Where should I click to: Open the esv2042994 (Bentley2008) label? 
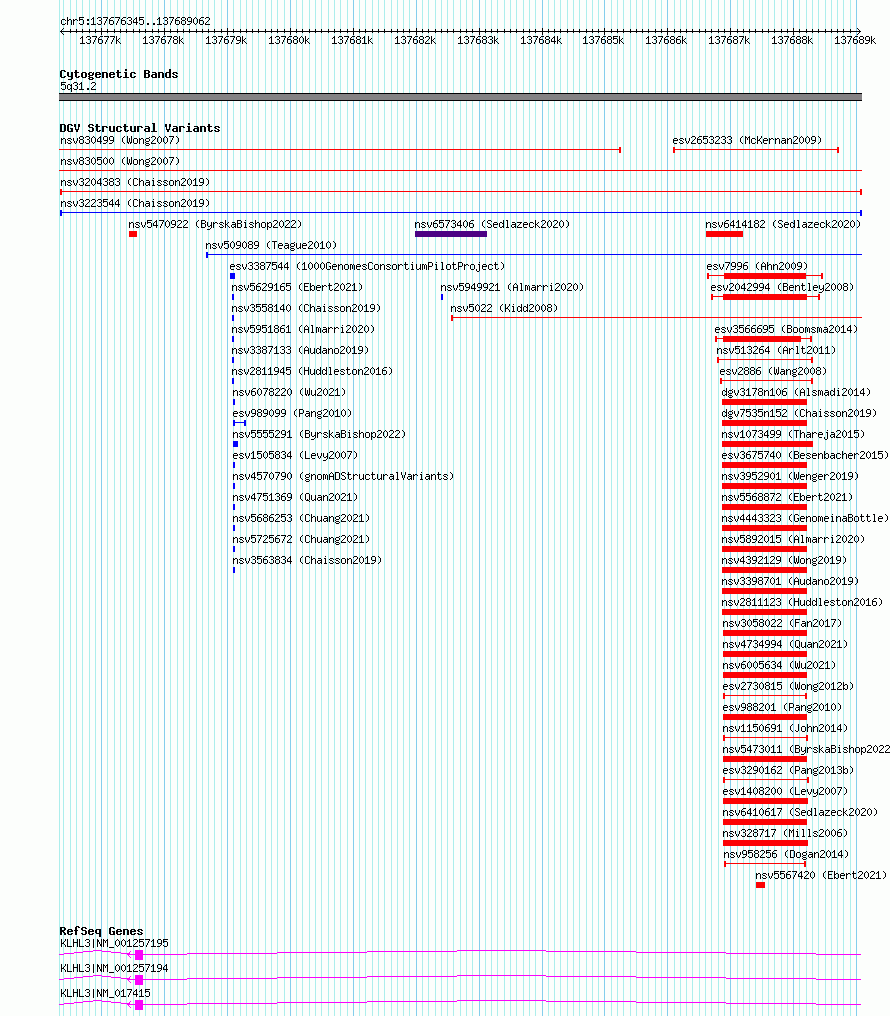click(x=782, y=287)
